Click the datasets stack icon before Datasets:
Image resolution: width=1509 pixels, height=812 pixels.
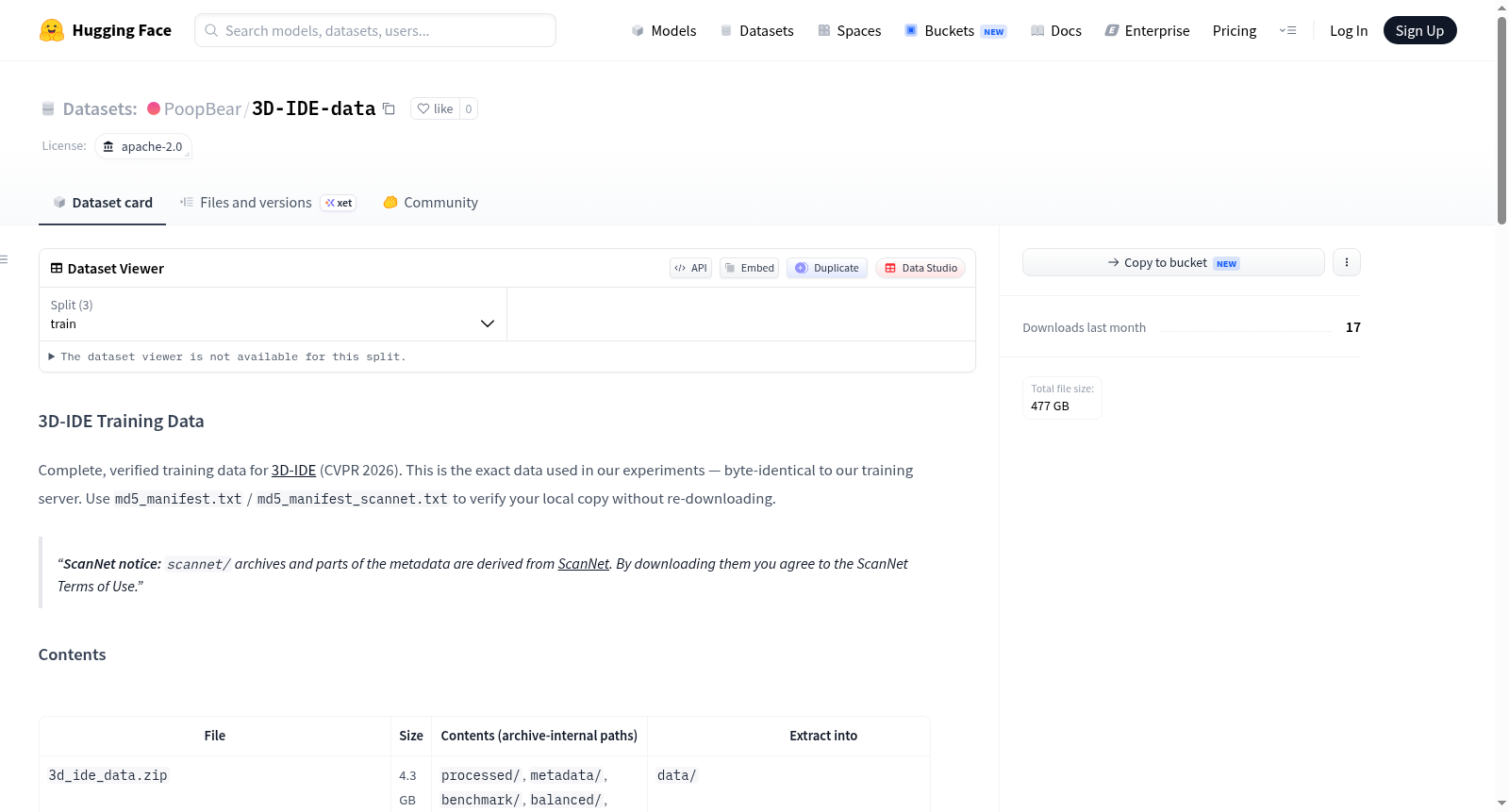tap(48, 108)
